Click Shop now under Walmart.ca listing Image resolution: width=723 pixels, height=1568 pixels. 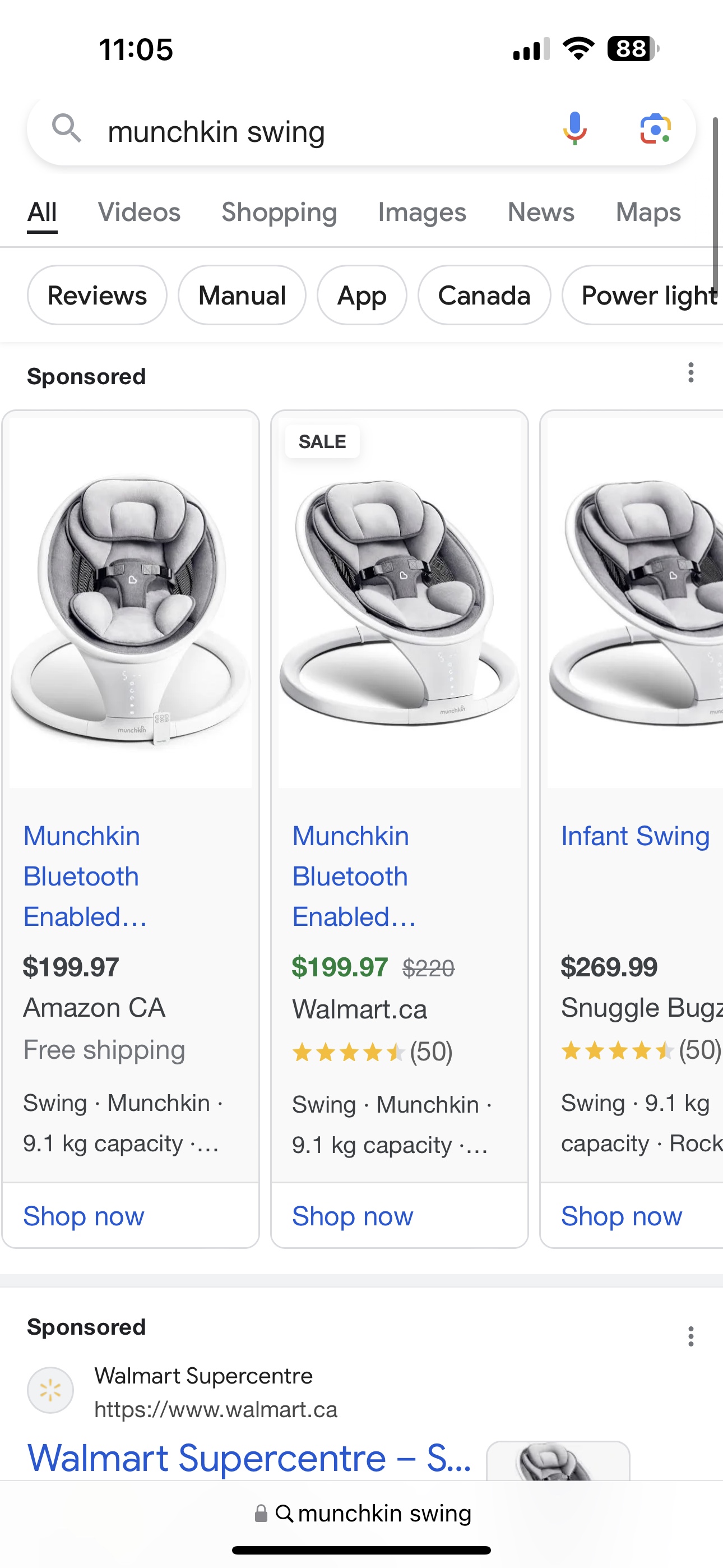[353, 1216]
